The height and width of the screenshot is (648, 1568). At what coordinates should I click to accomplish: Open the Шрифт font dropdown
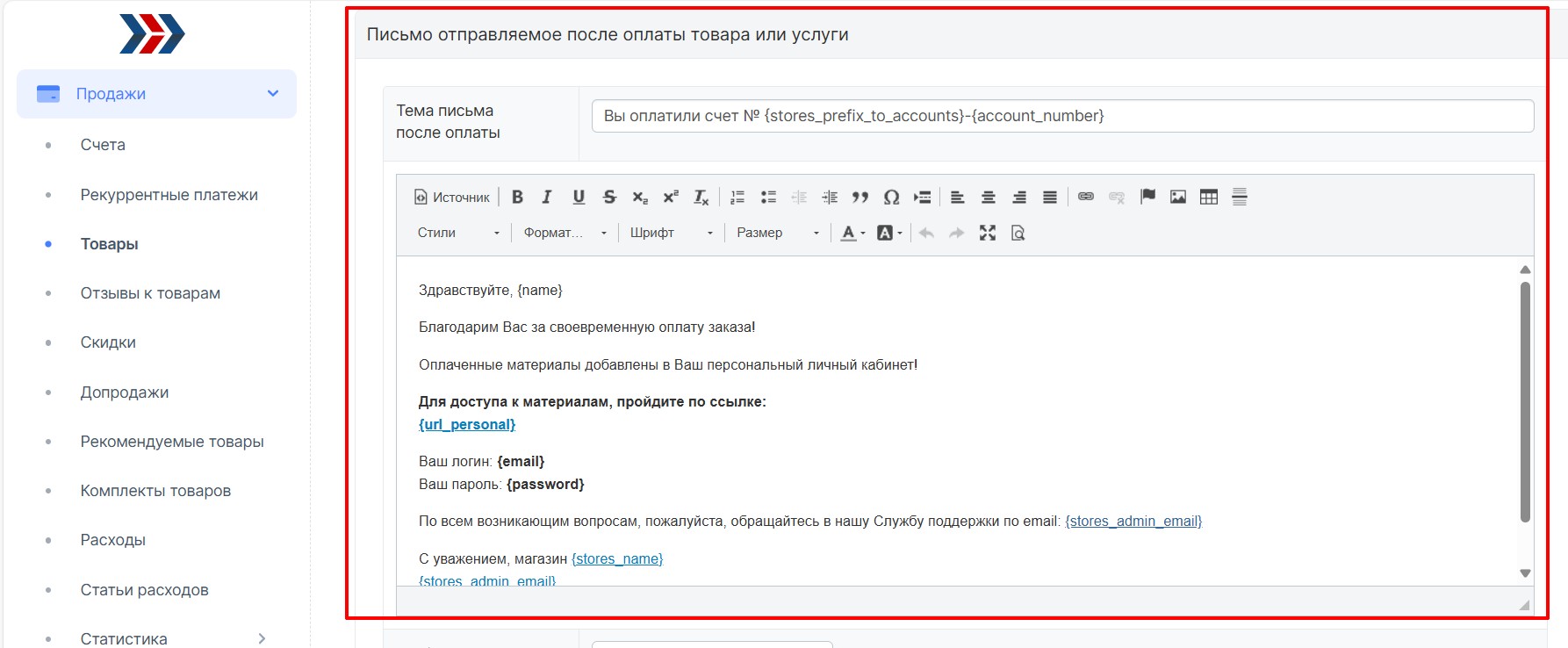click(671, 233)
